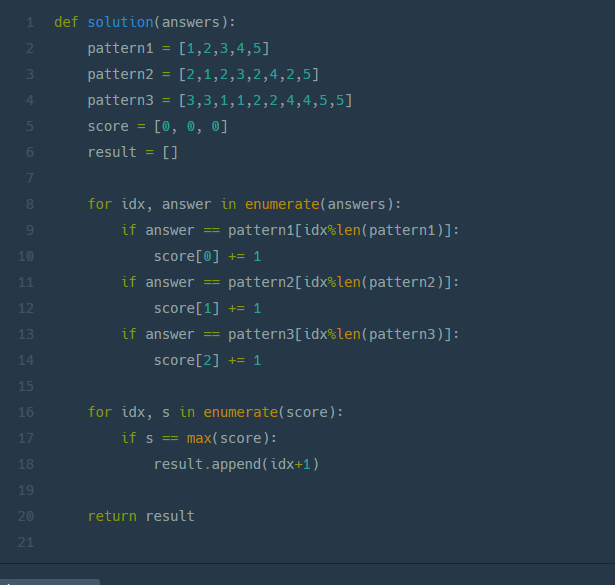This screenshot has height=585, width=615.
Task: Click the 'if answer == pattern3' condition line
Action: pos(290,334)
